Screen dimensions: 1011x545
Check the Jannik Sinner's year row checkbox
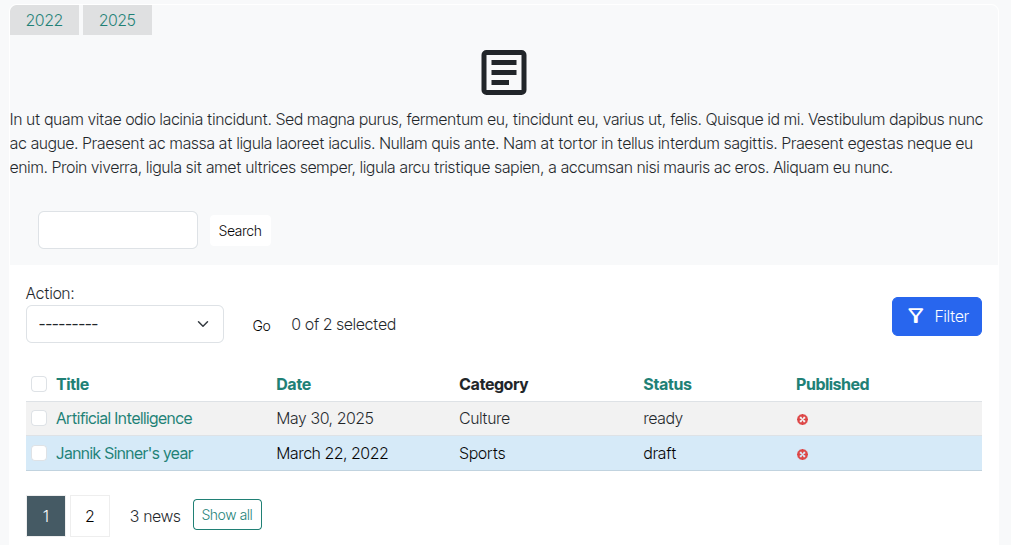tap(39, 453)
